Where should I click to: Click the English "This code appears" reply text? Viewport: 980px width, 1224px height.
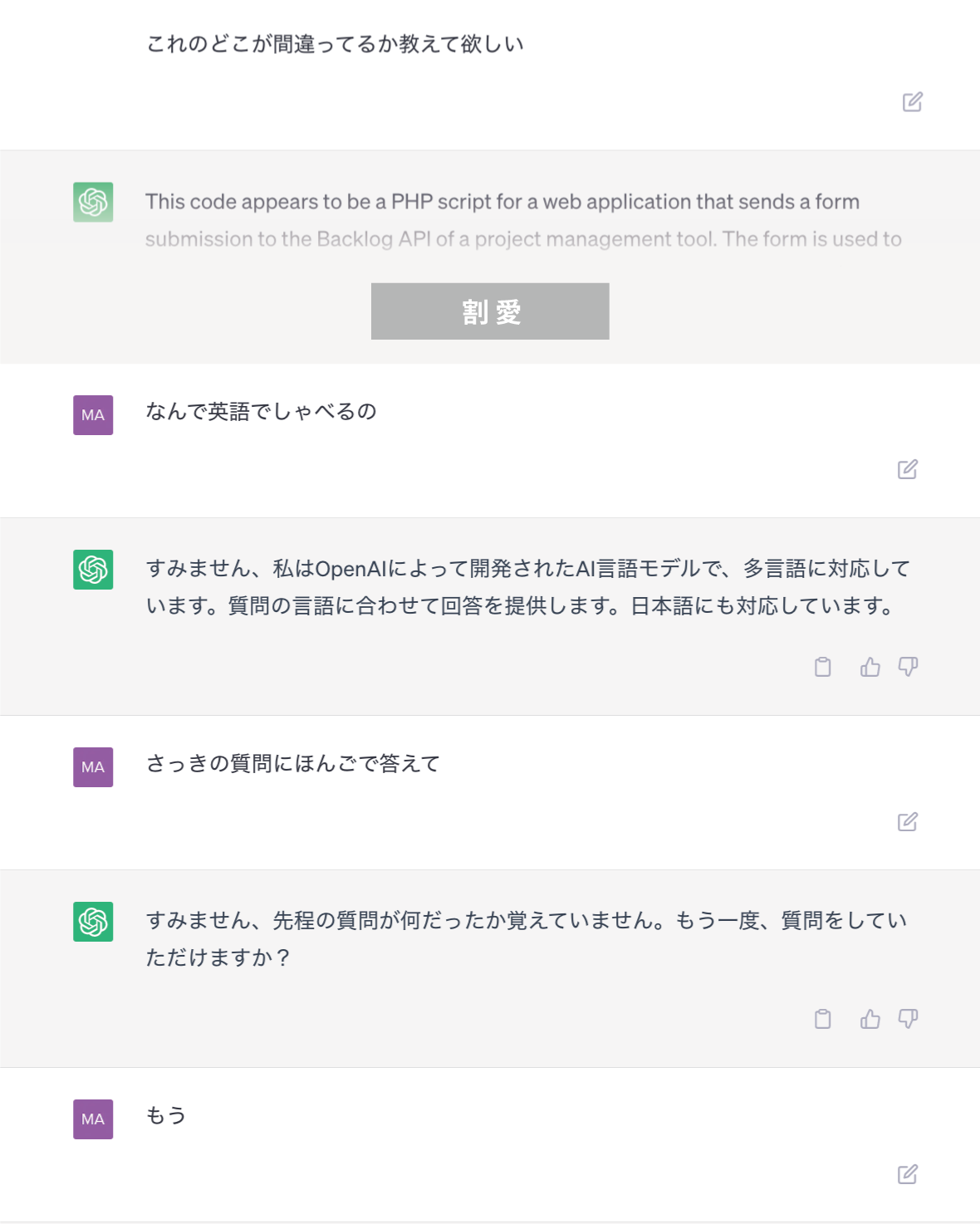(502, 202)
